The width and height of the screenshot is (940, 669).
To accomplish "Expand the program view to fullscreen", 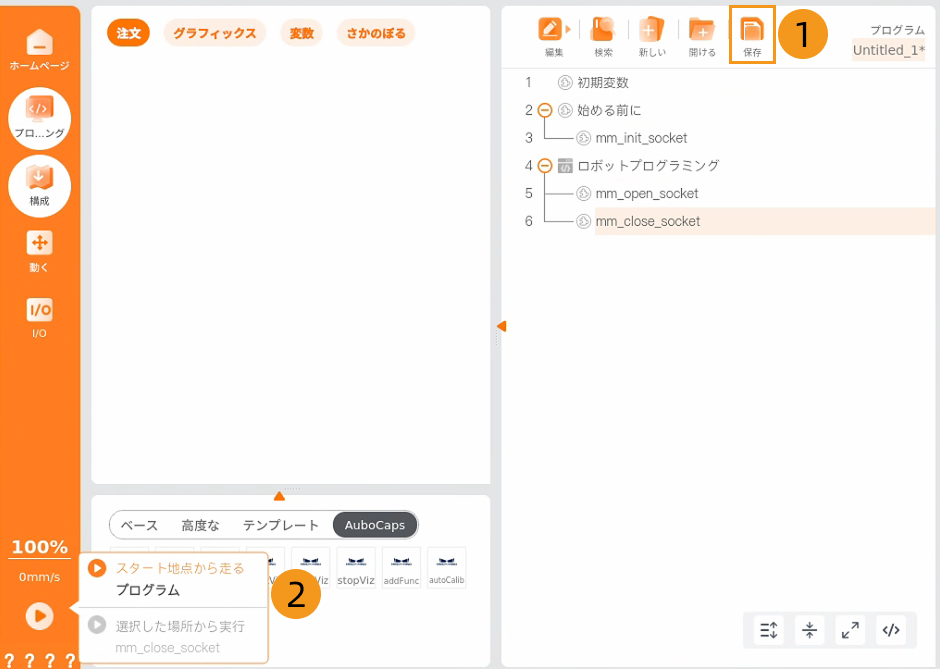I will click(x=850, y=630).
